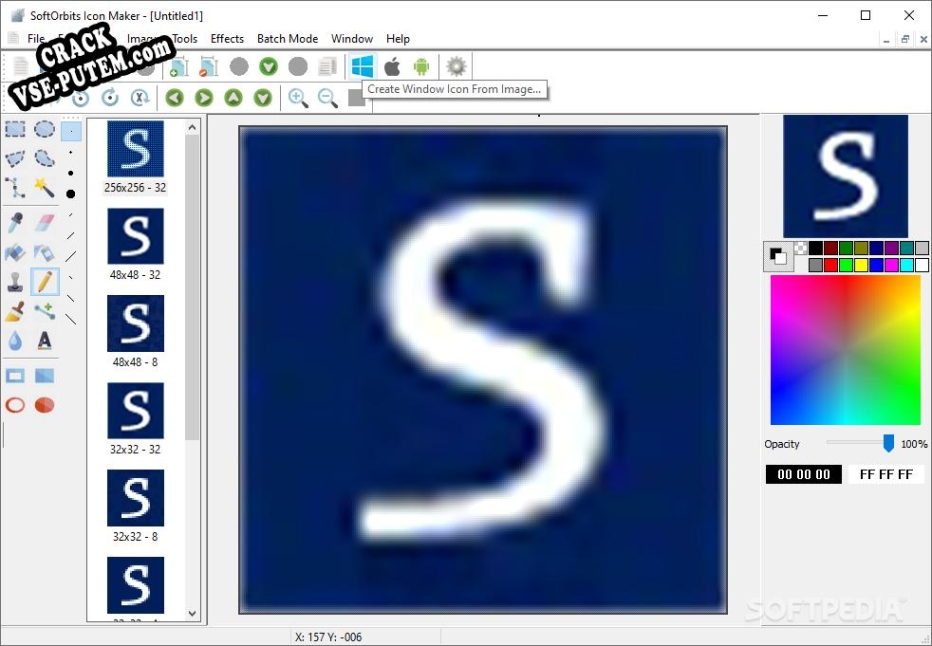Click the Android icon creation button
The width and height of the screenshot is (932, 646).
421,67
